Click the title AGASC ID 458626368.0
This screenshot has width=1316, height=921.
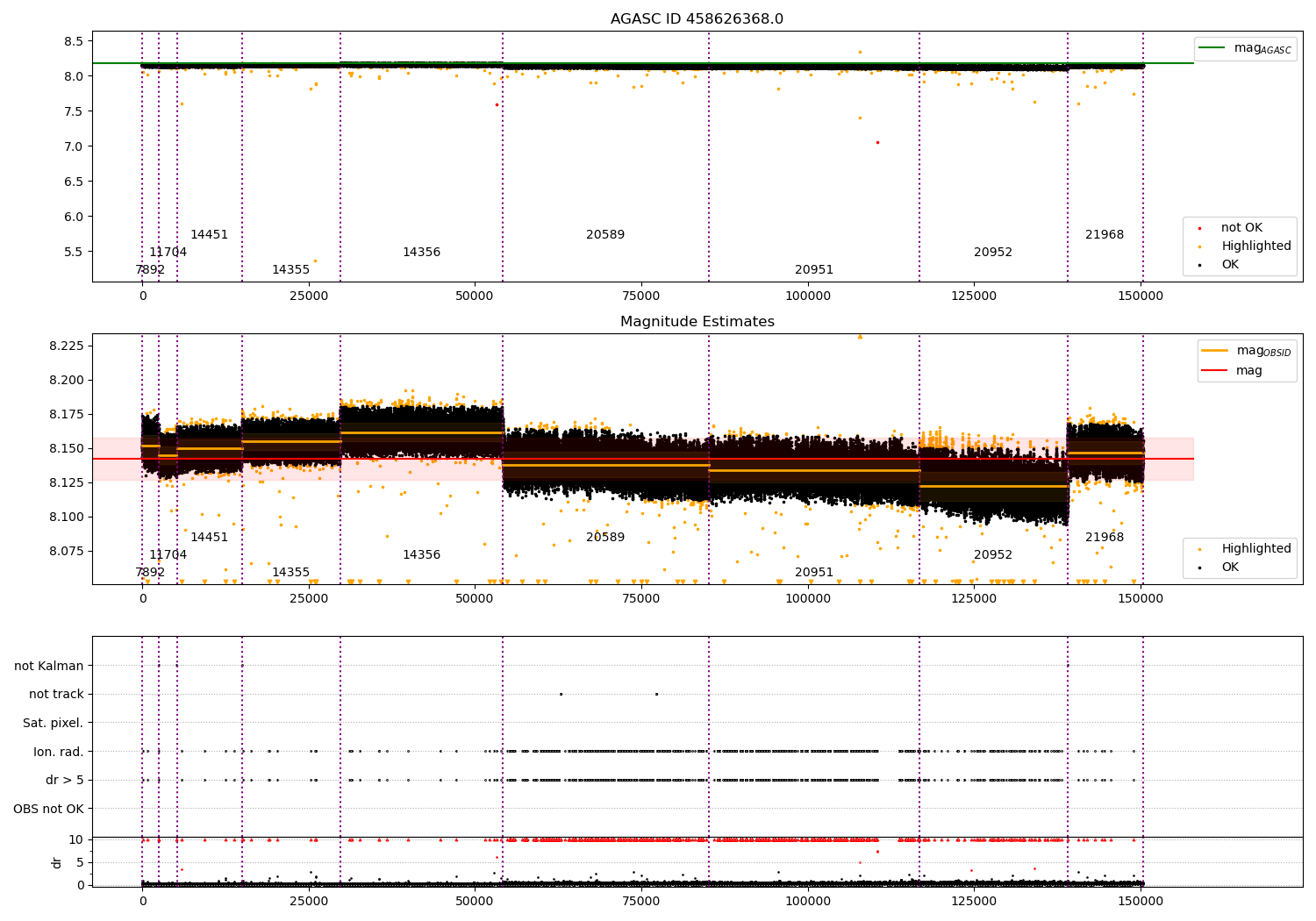[x=697, y=19]
